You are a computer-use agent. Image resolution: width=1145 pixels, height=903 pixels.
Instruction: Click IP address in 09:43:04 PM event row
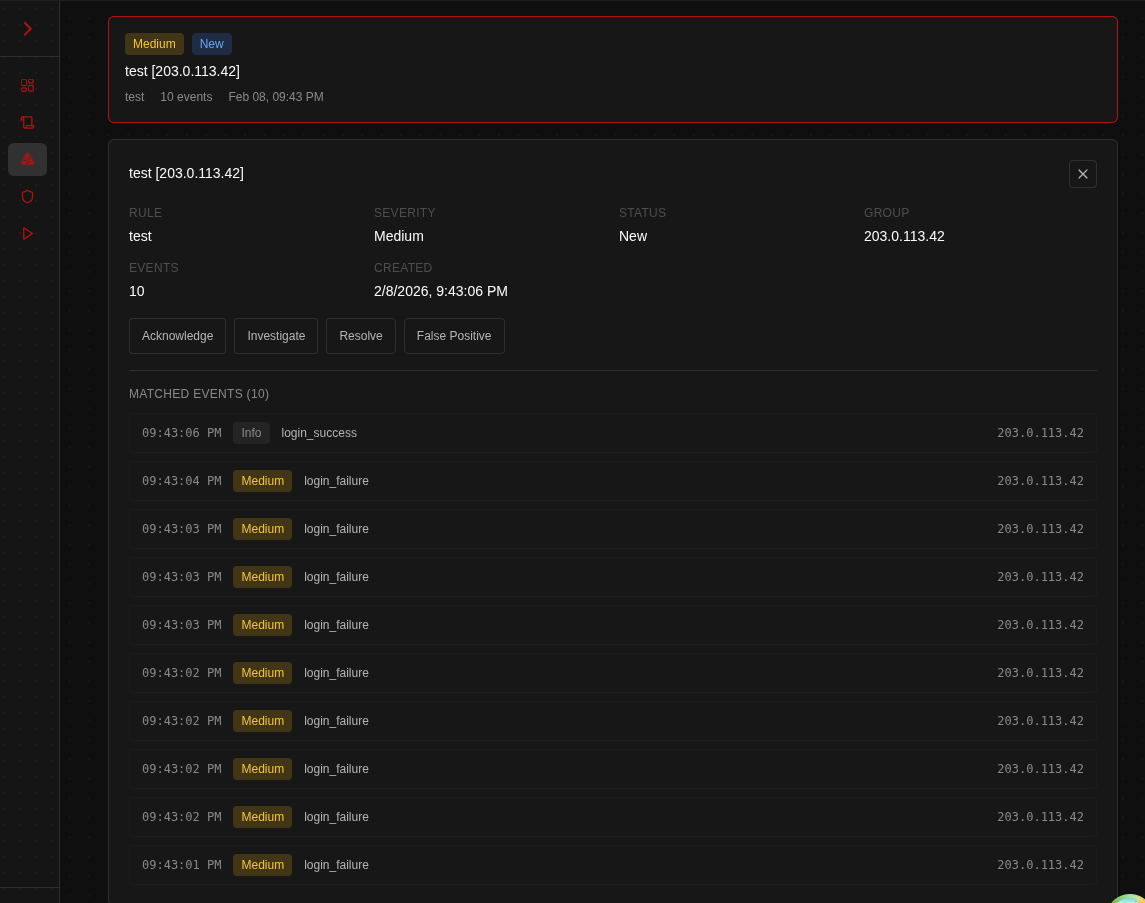(1041, 481)
